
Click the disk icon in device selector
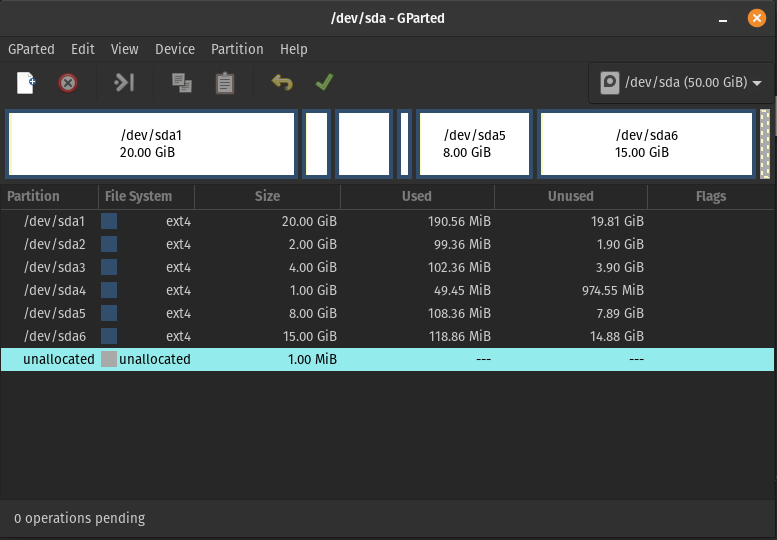click(x=610, y=83)
